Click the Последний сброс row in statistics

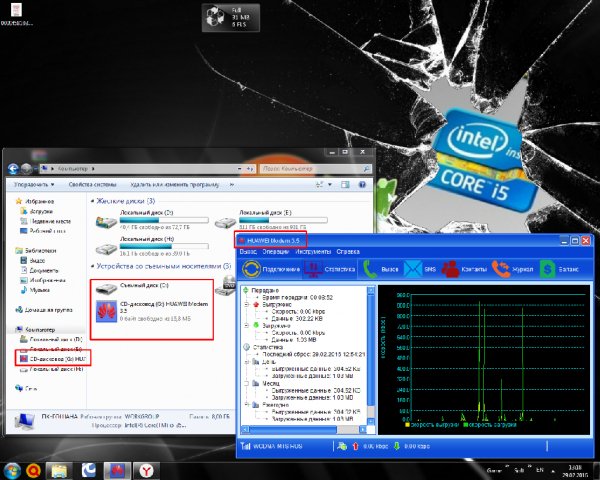click(x=313, y=354)
